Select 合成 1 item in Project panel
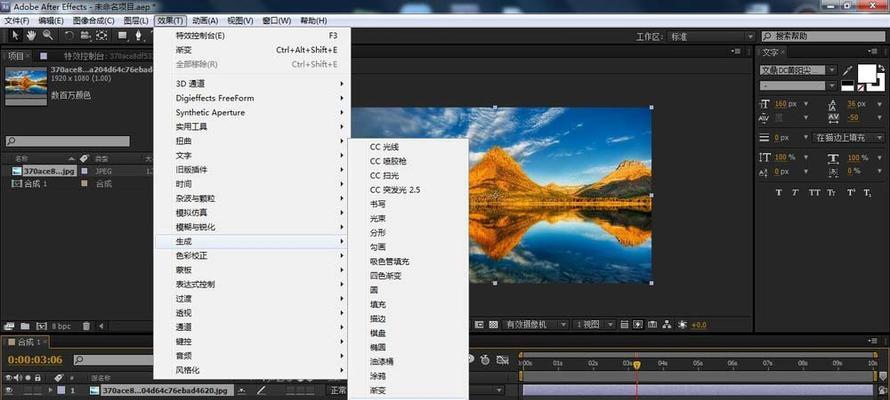 click(x=35, y=184)
